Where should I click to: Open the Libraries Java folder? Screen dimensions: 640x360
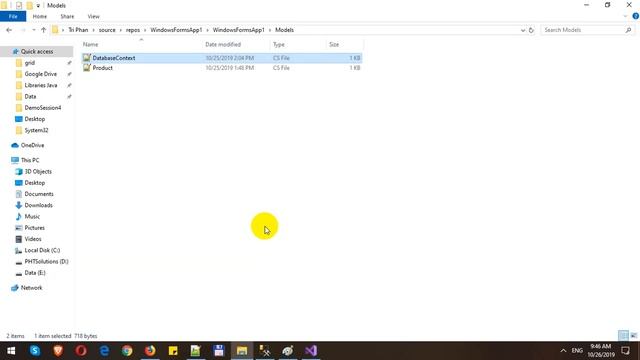[x=41, y=85]
